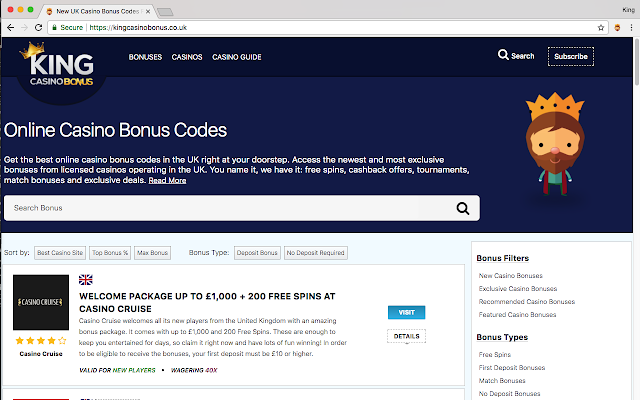Click the Read More link
Screen dimensions: 640x400
(x=167, y=180)
